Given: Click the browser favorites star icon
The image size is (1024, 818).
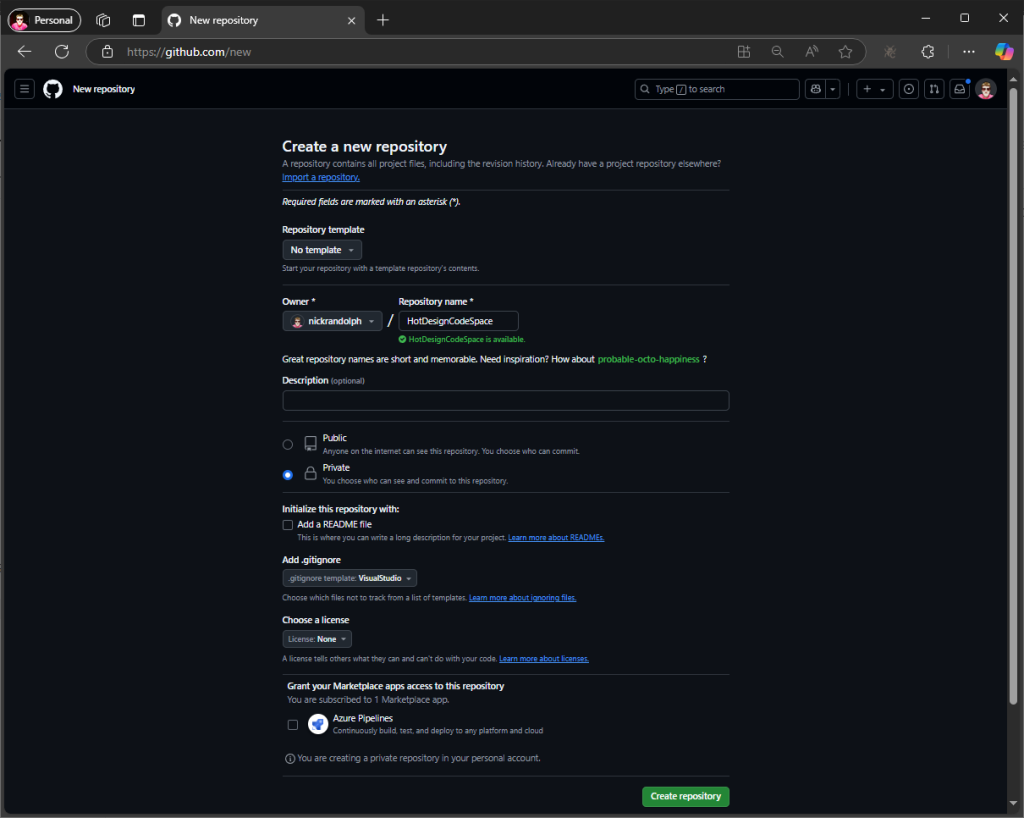Looking at the screenshot, I should pyautogui.click(x=845, y=51).
